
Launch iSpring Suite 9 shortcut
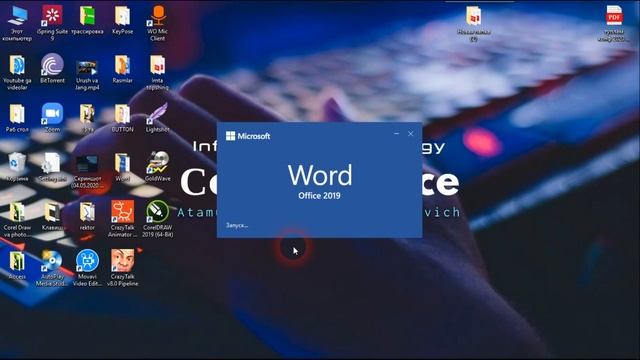pos(52,24)
